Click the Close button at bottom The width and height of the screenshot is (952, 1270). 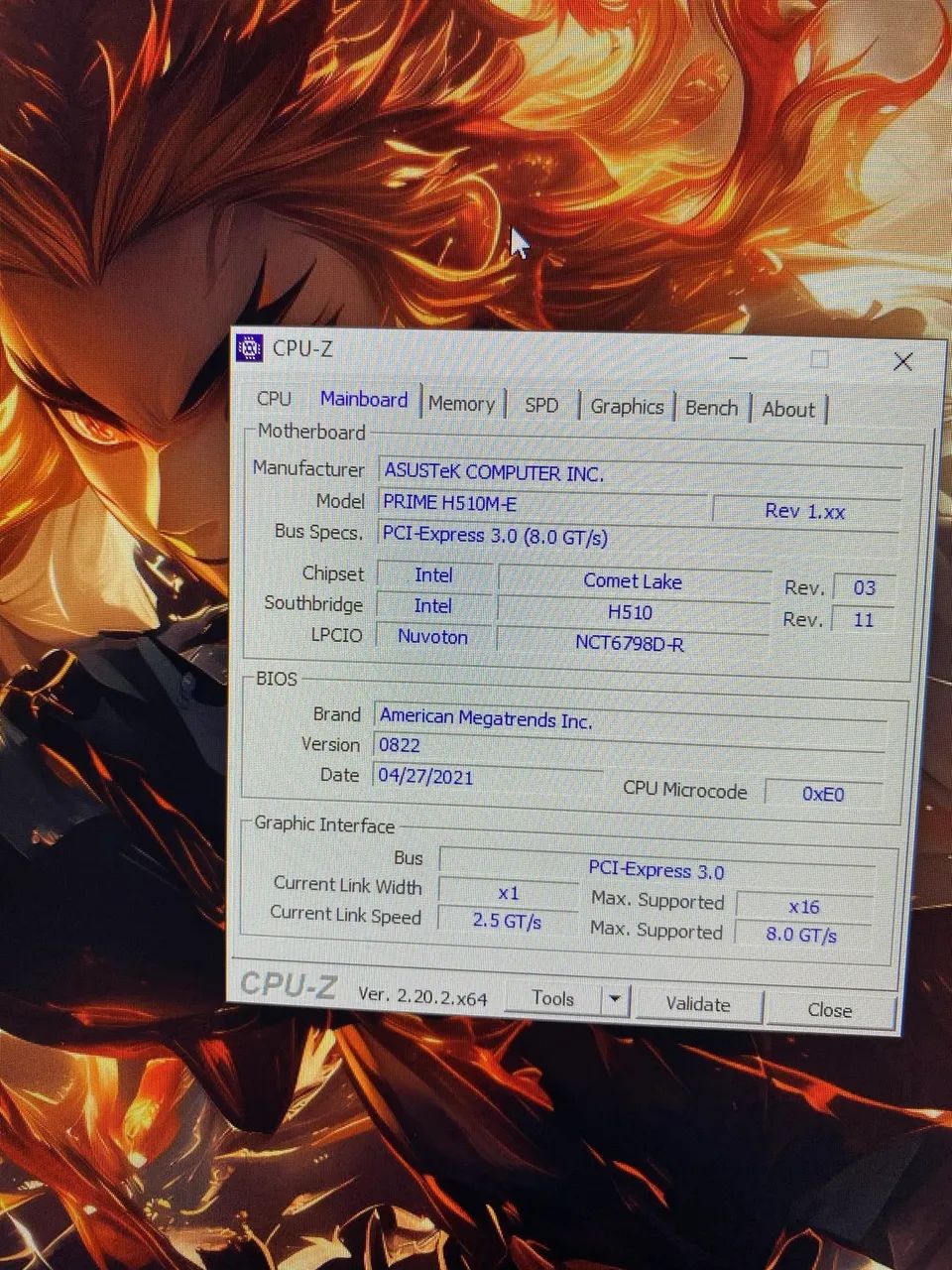coord(830,1010)
